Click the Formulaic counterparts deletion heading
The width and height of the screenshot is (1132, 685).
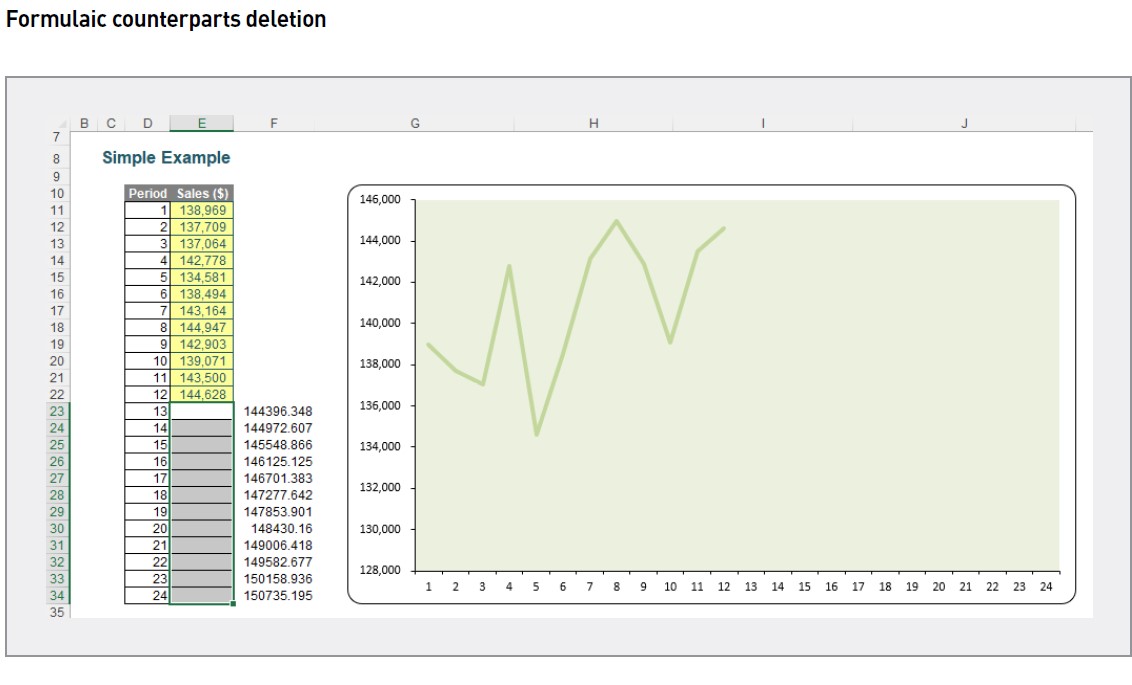pos(168,18)
